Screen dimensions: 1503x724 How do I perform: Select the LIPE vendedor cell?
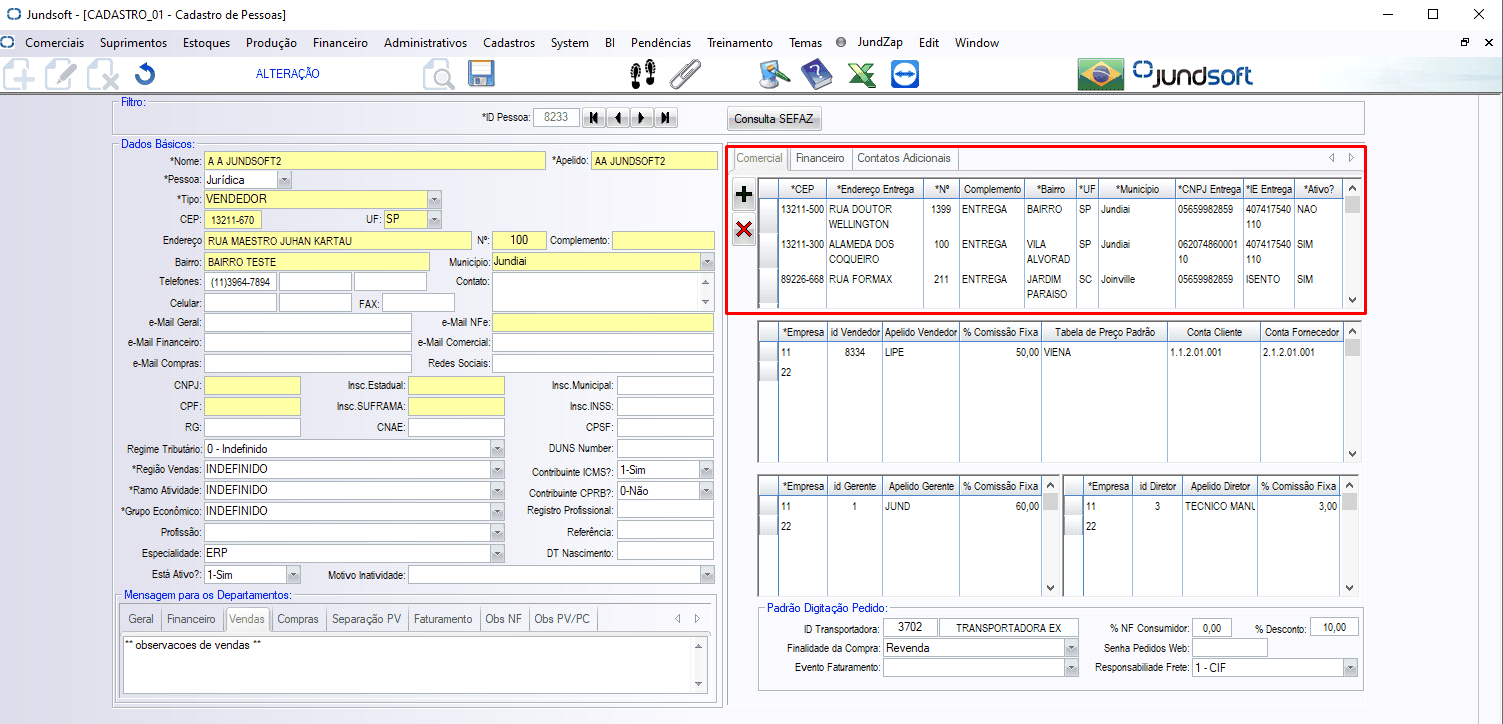[920, 353]
